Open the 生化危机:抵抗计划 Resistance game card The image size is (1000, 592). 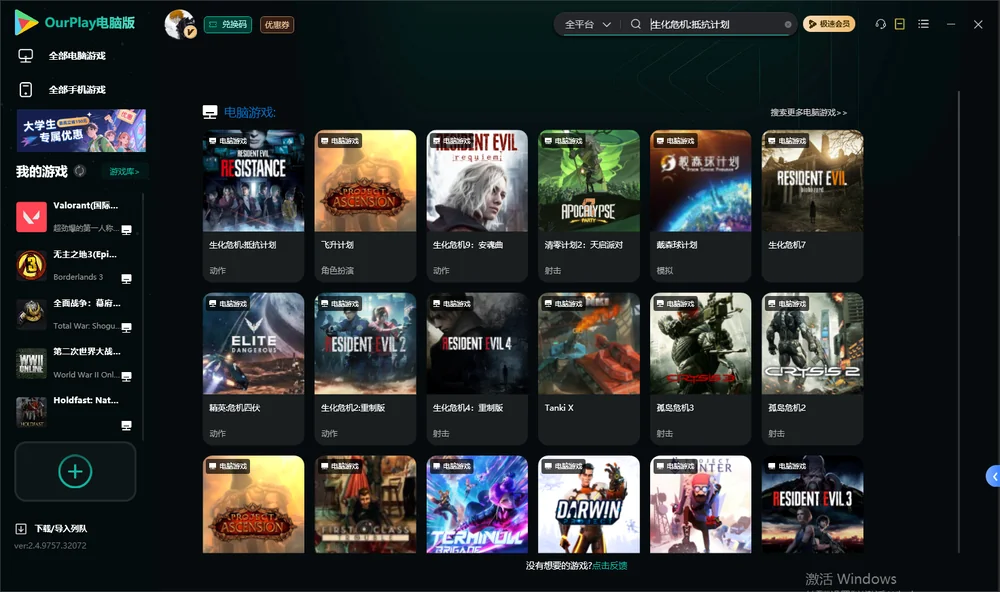(253, 205)
